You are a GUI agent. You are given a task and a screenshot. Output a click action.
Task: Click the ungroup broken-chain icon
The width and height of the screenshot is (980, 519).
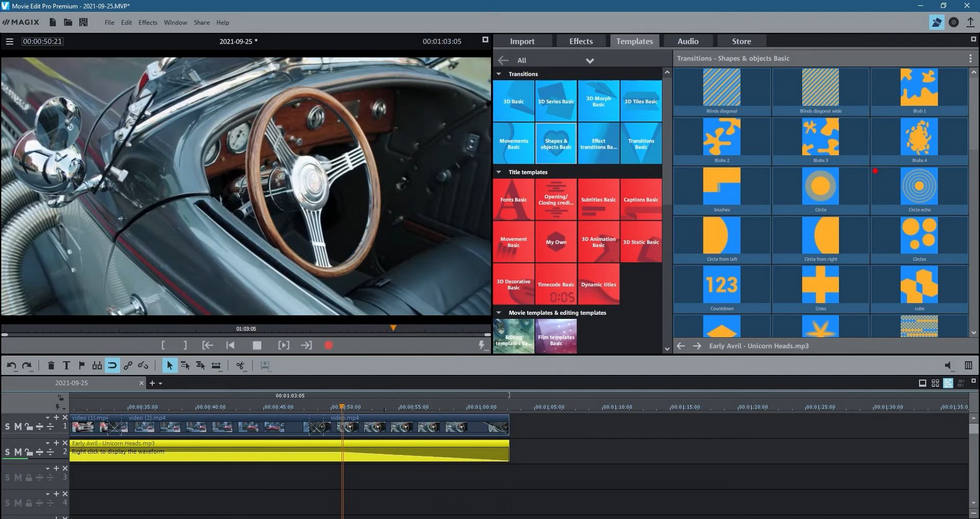[x=143, y=366]
